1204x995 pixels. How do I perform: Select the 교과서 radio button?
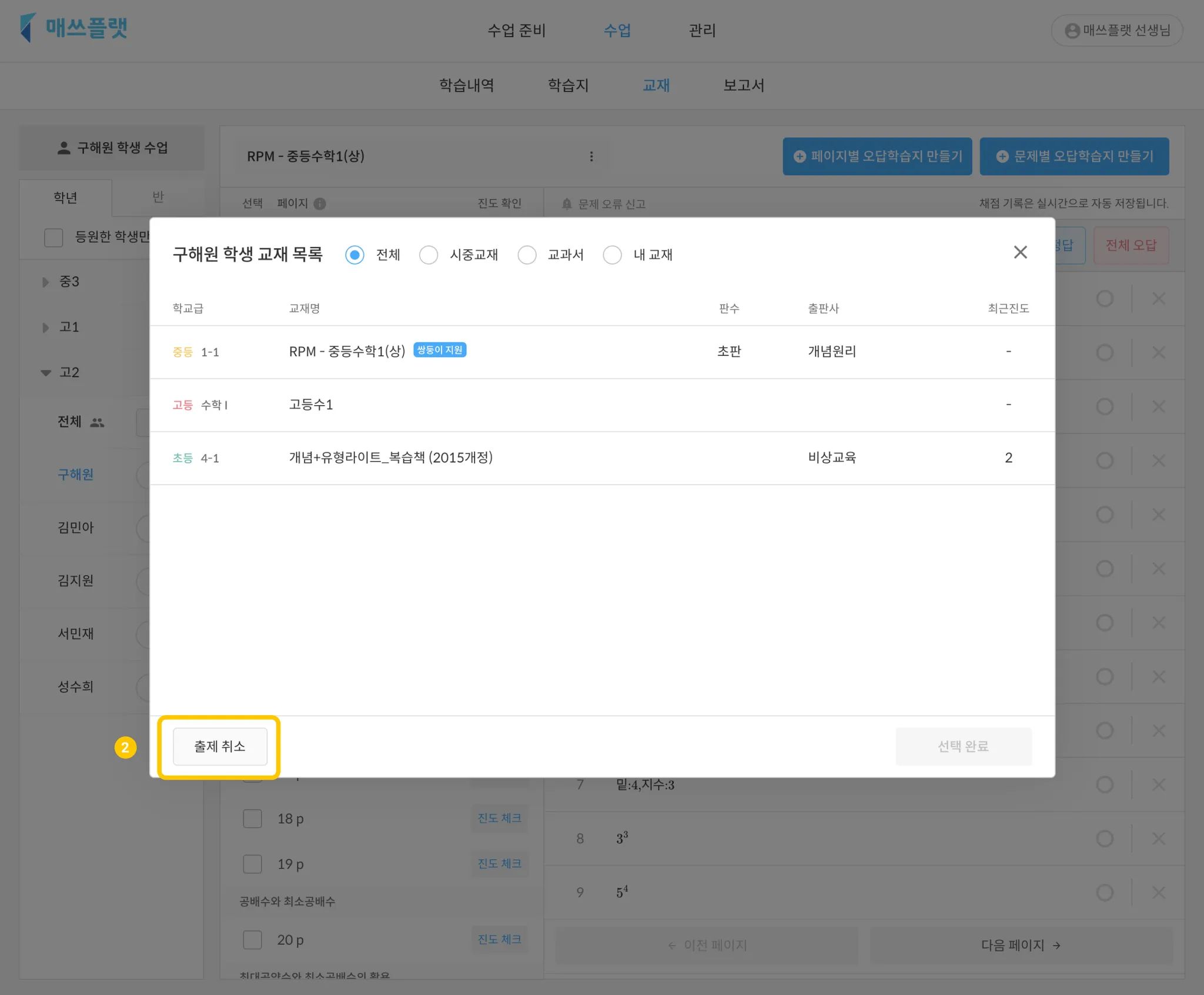pos(527,255)
